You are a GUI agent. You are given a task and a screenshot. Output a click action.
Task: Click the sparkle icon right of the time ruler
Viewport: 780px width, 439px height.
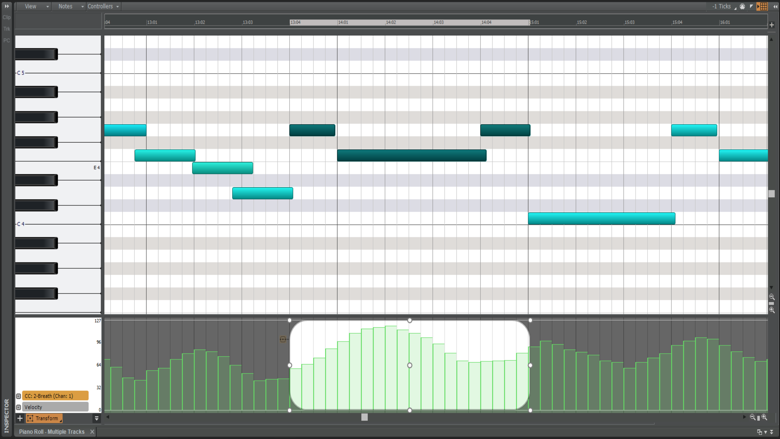772,24
